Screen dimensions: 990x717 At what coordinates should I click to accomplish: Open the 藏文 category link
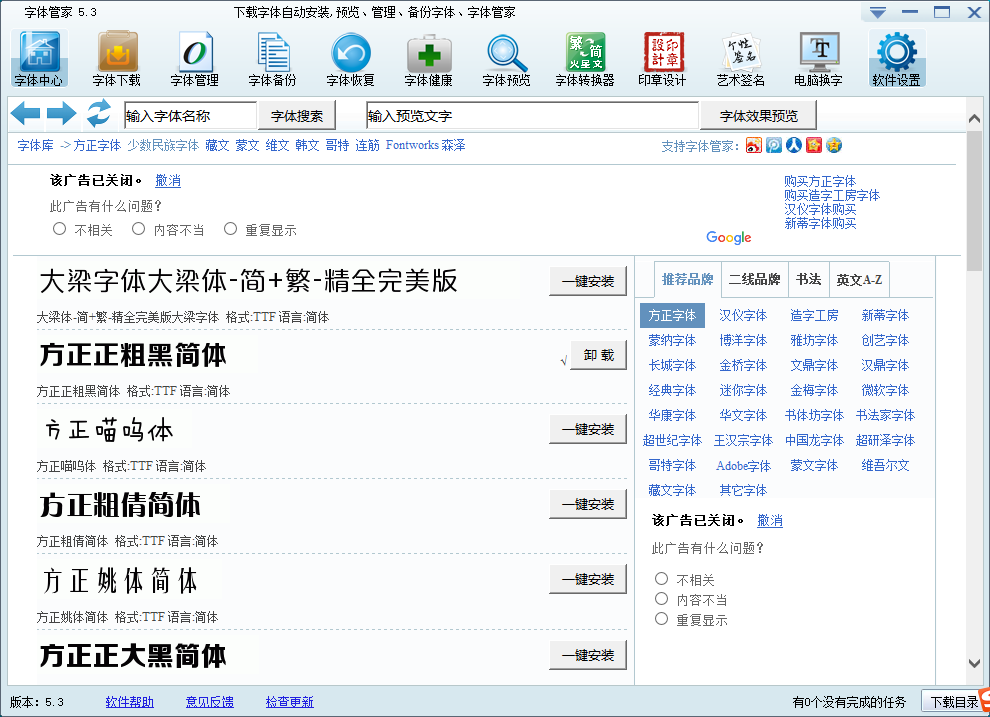[x=217, y=146]
